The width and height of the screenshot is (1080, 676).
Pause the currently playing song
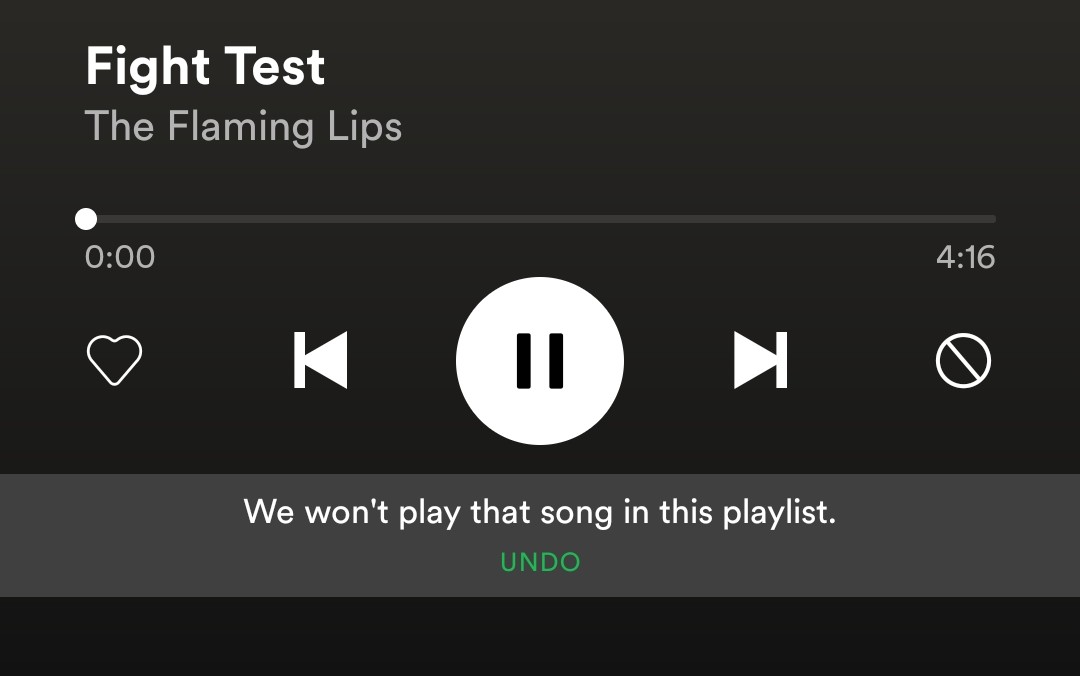pos(540,360)
